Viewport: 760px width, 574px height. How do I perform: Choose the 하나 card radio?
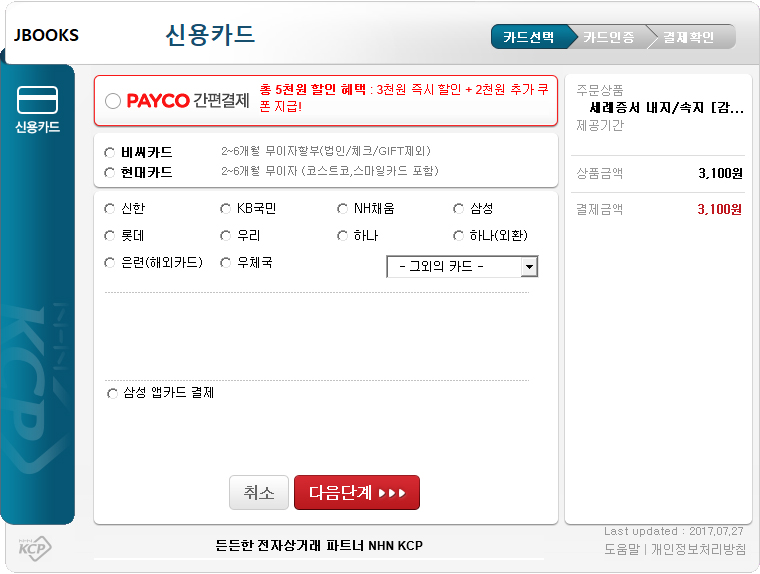(342, 236)
